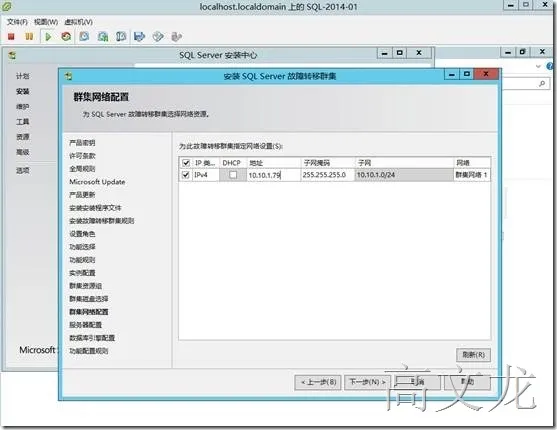Click the Take Snapshot toolbar icon
Image resolution: width=557 pixels, height=430 pixels.
pos(84,37)
